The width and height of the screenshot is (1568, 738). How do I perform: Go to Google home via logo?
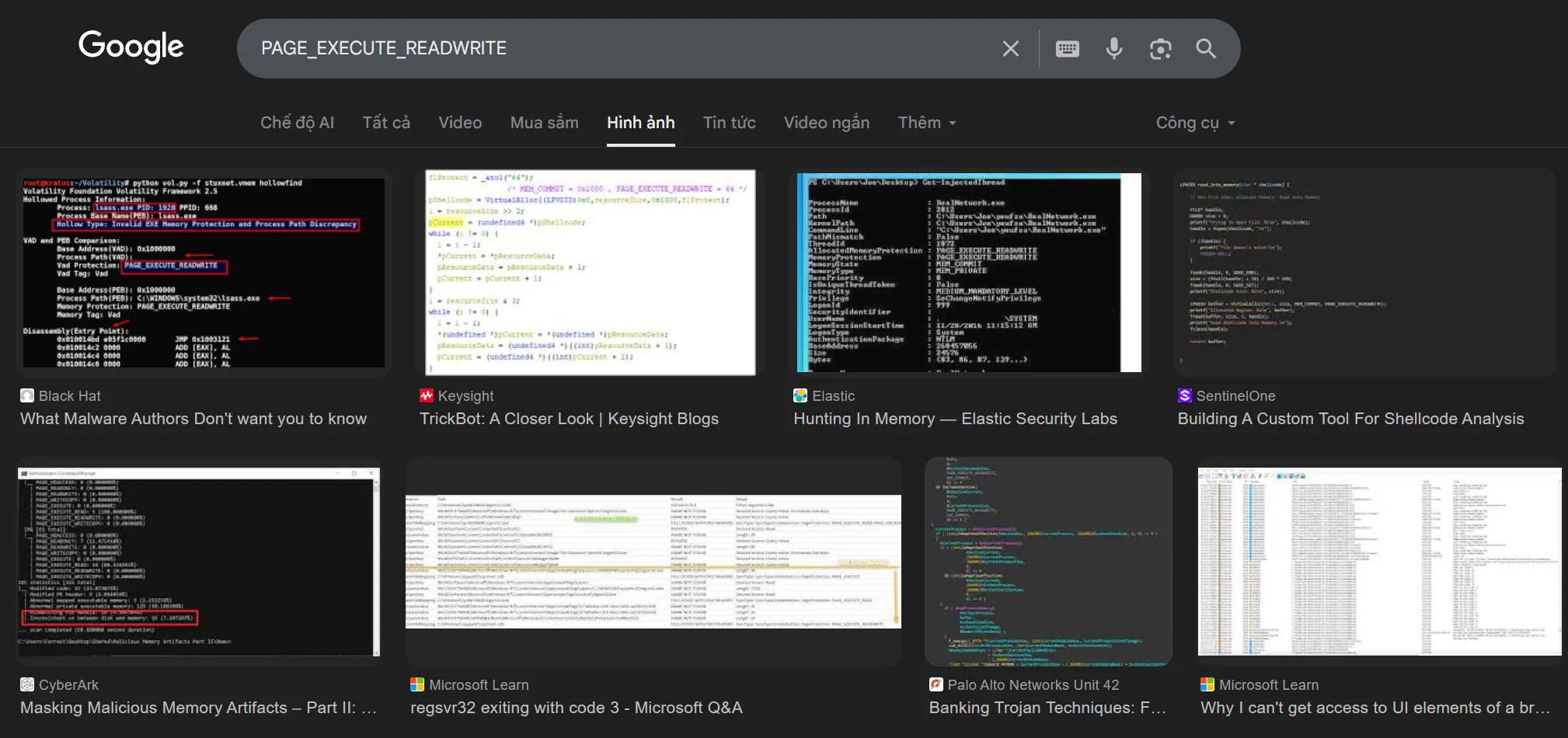pos(131,47)
